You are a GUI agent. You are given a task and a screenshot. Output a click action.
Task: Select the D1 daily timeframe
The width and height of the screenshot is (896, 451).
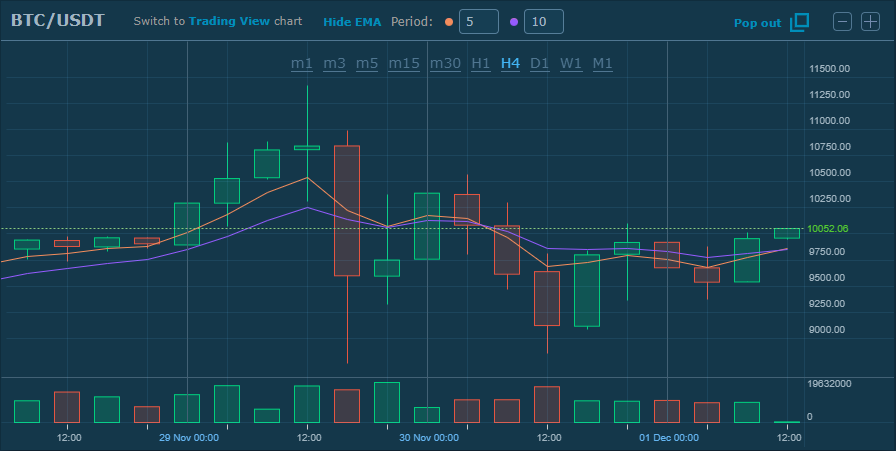click(x=540, y=63)
